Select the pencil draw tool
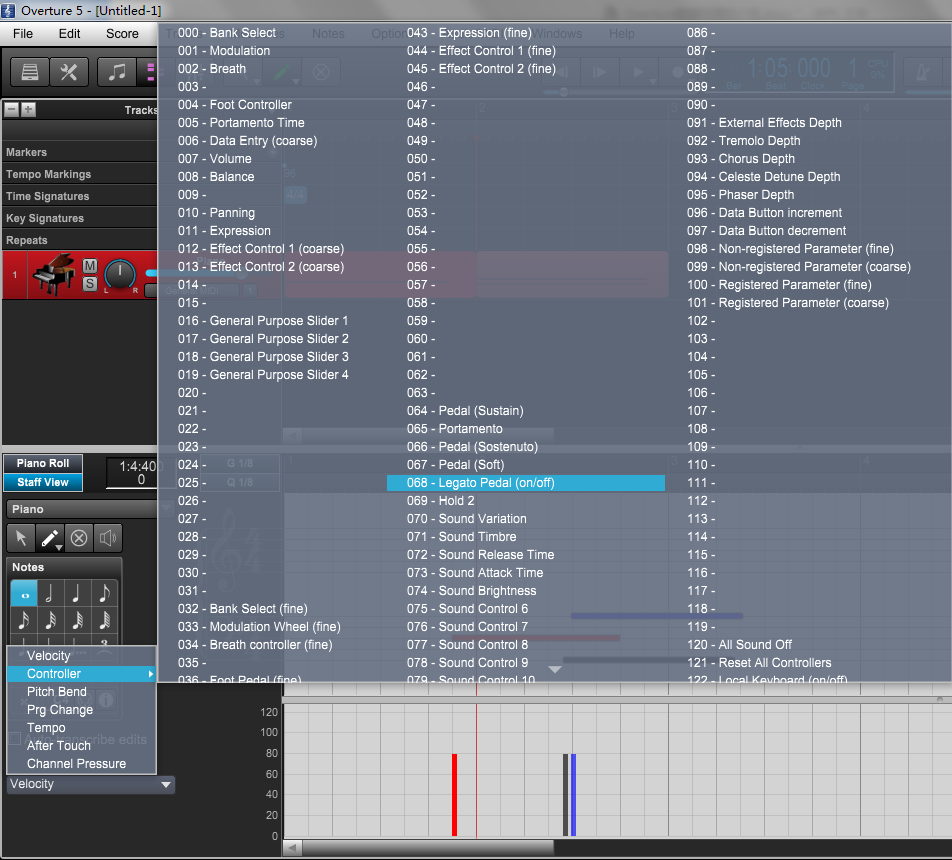This screenshot has width=952, height=860. (x=49, y=538)
